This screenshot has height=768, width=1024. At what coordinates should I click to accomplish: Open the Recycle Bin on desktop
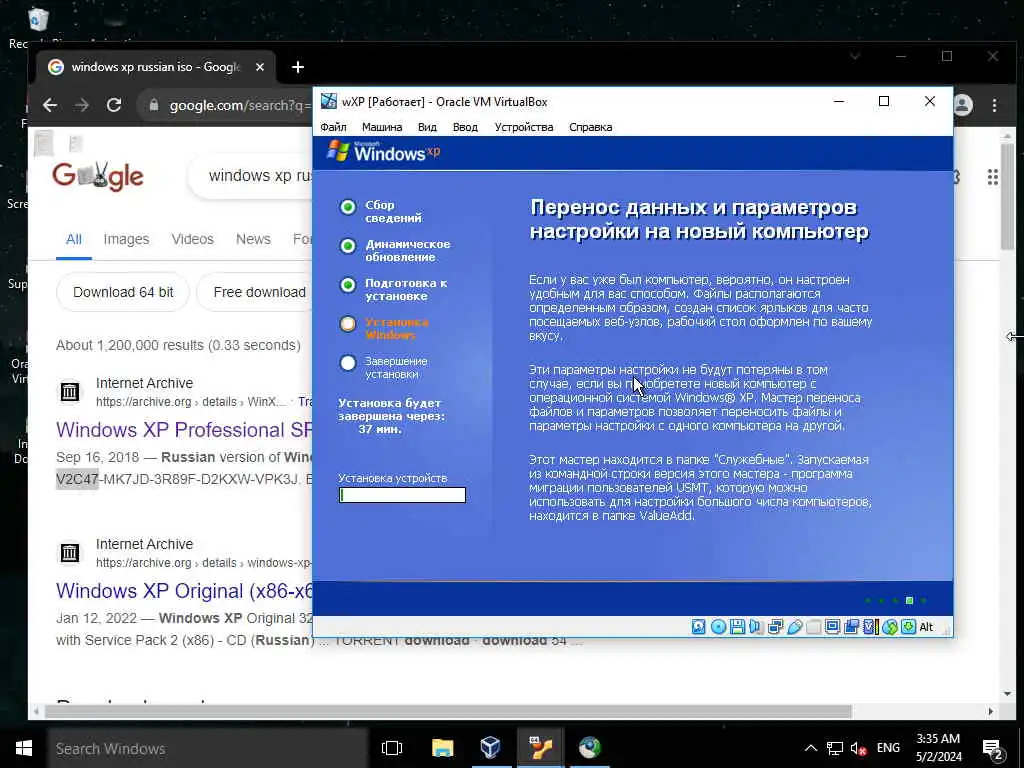pyautogui.click(x=37, y=20)
